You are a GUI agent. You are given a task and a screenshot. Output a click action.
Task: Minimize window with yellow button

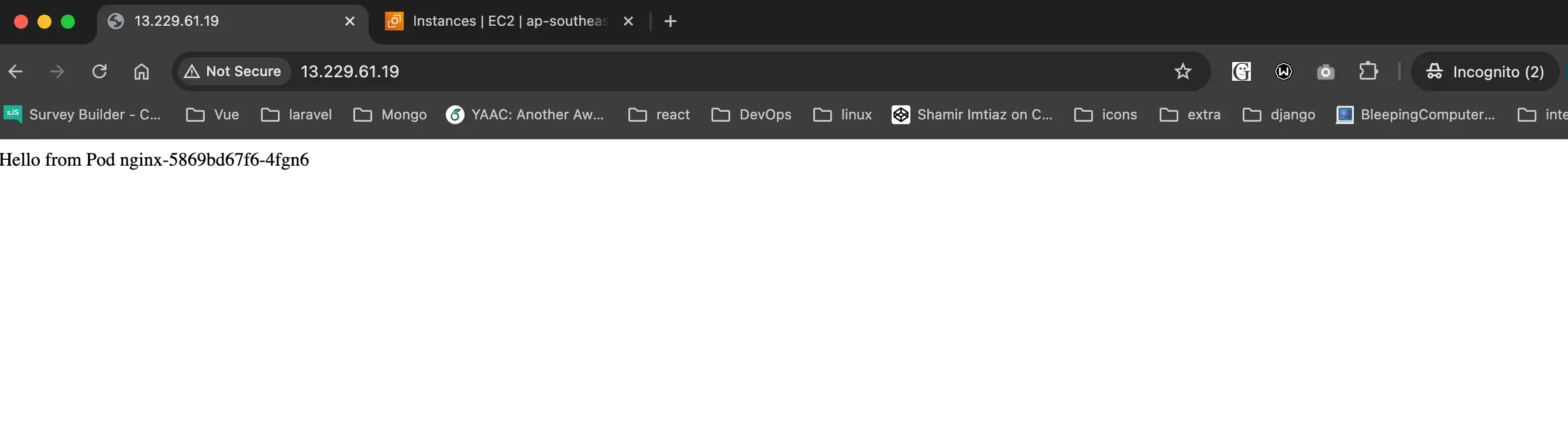click(x=44, y=22)
